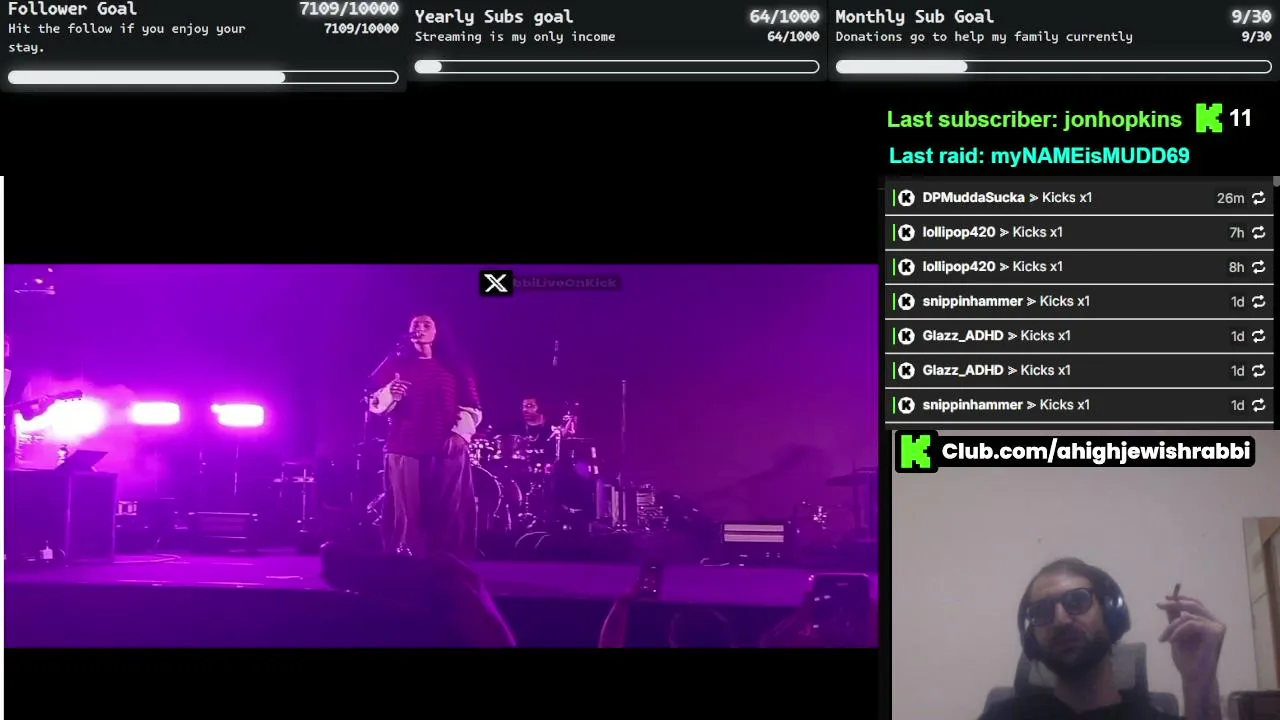Image resolution: width=1280 pixels, height=720 pixels.
Task: Click the 'Last raid: myNAMEisMUDD69' label
Action: click(x=1039, y=156)
